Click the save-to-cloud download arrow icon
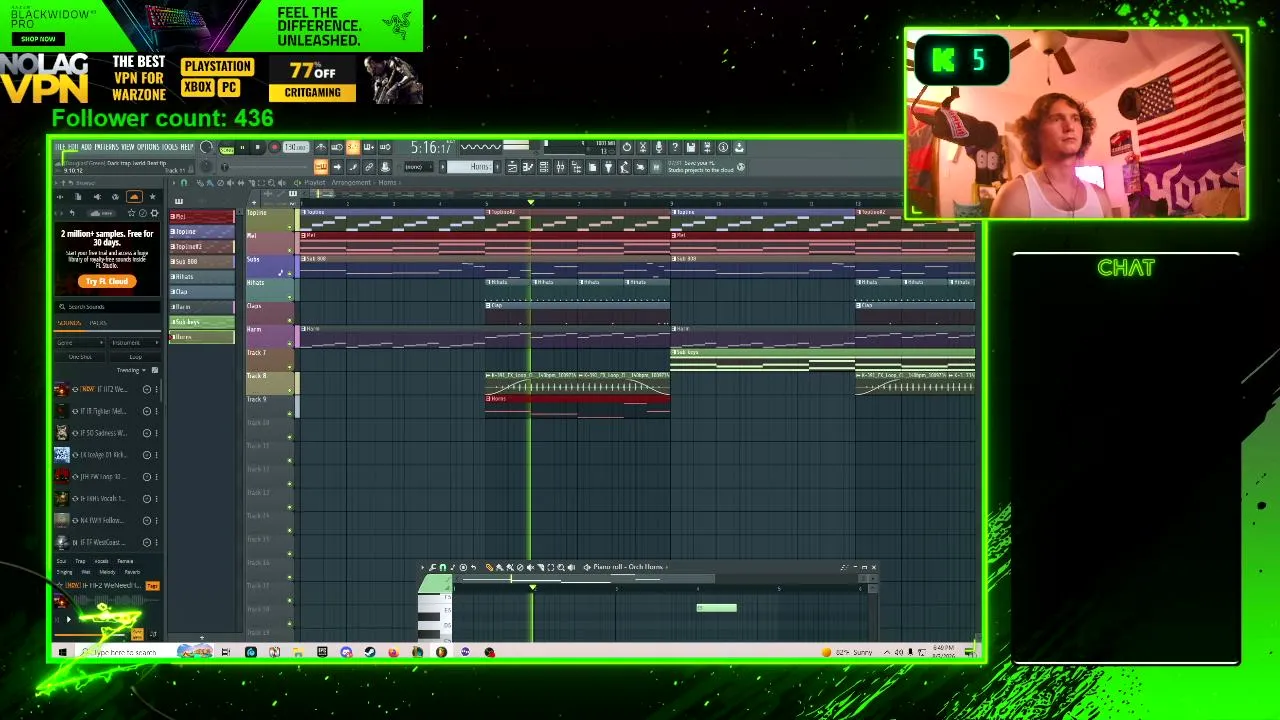This screenshot has width=1280, height=720. coord(739,148)
